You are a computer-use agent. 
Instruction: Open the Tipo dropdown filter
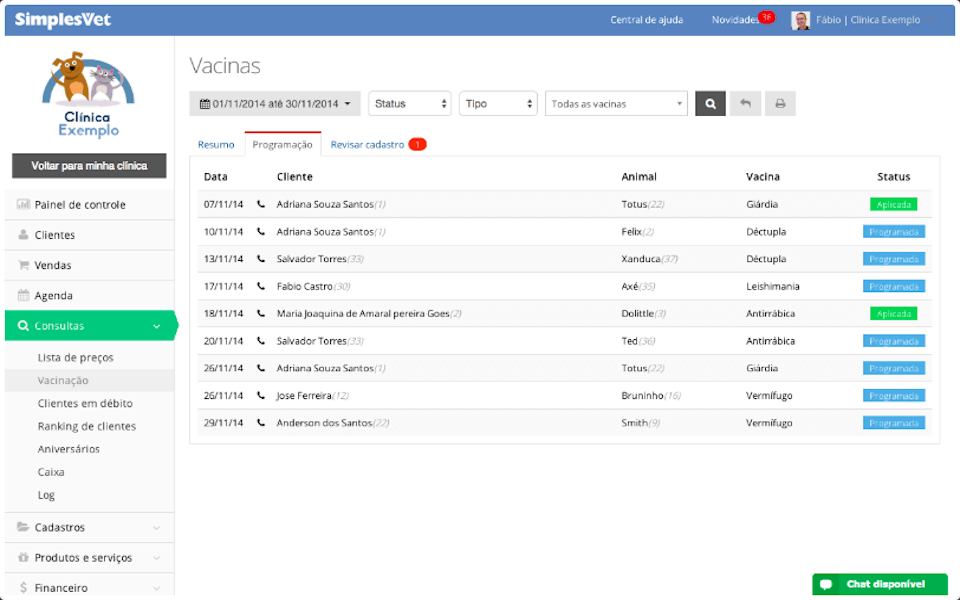coord(497,103)
